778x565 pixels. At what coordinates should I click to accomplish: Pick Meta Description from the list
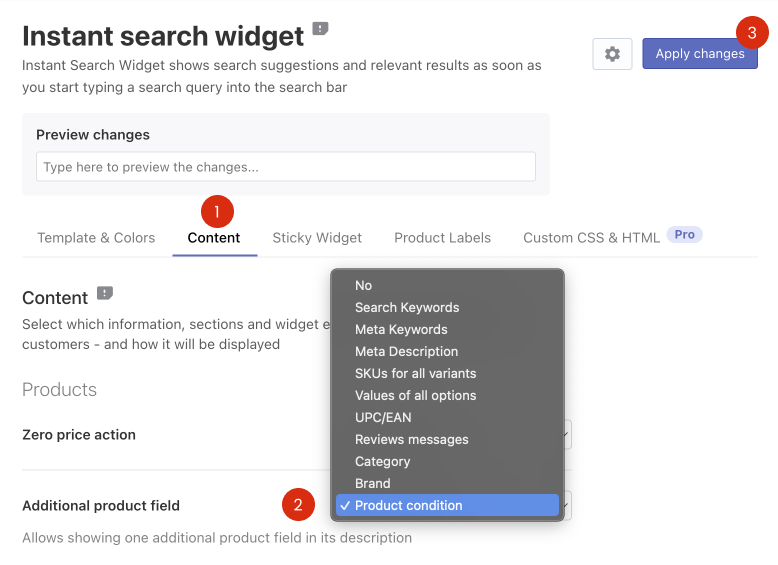(448, 351)
